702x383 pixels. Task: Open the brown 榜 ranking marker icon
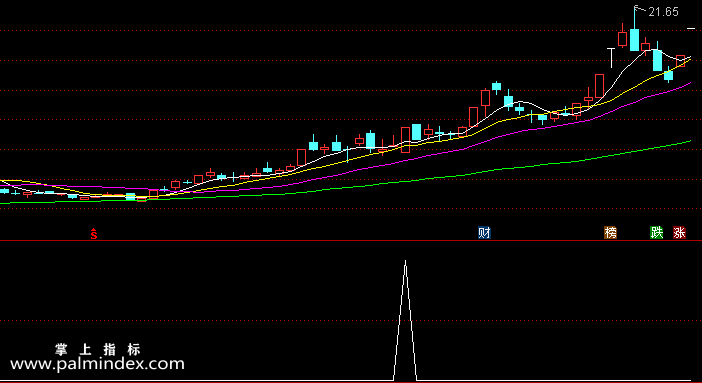[x=611, y=233]
